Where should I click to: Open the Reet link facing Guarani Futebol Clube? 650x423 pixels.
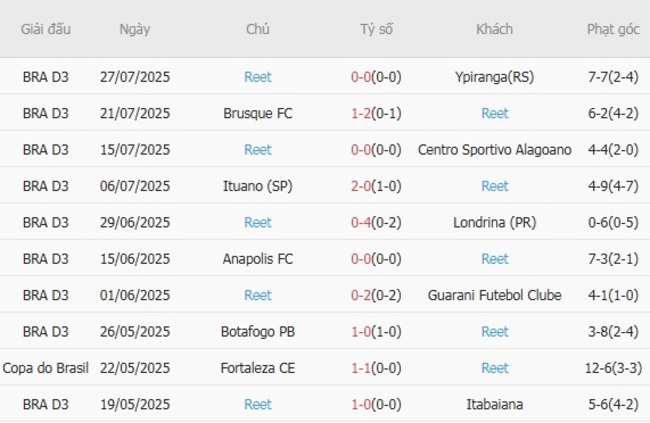[257, 295]
